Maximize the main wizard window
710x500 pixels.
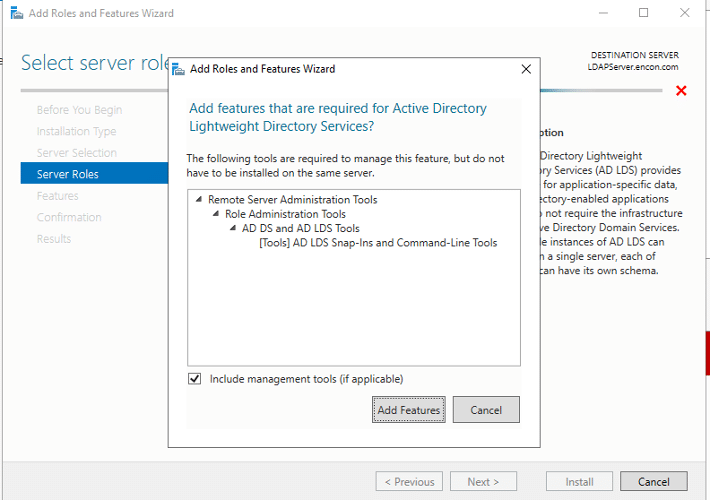click(643, 13)
